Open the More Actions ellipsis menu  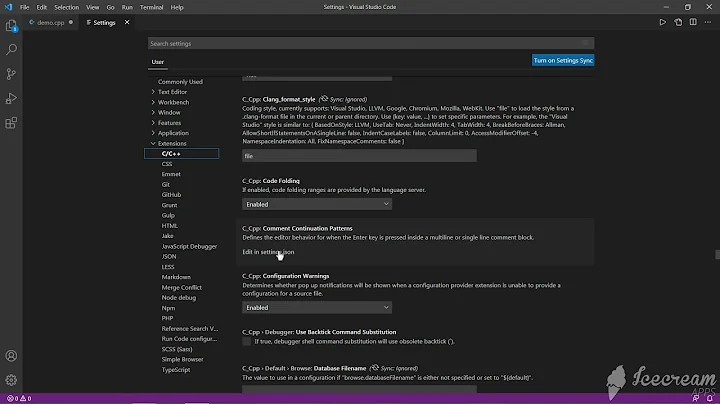point(708,22)
